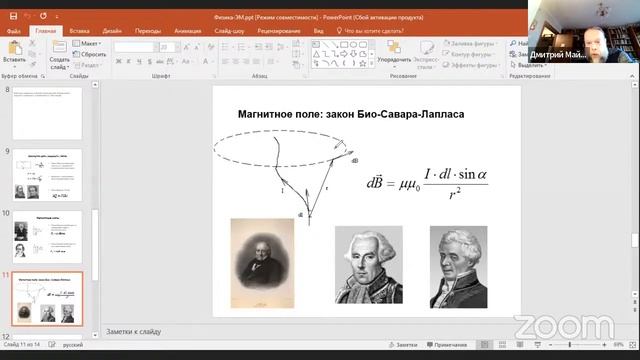The height and width of the screenshot is (360, 640).
Task: Click the Сбросить reset button
Action: 89,54
